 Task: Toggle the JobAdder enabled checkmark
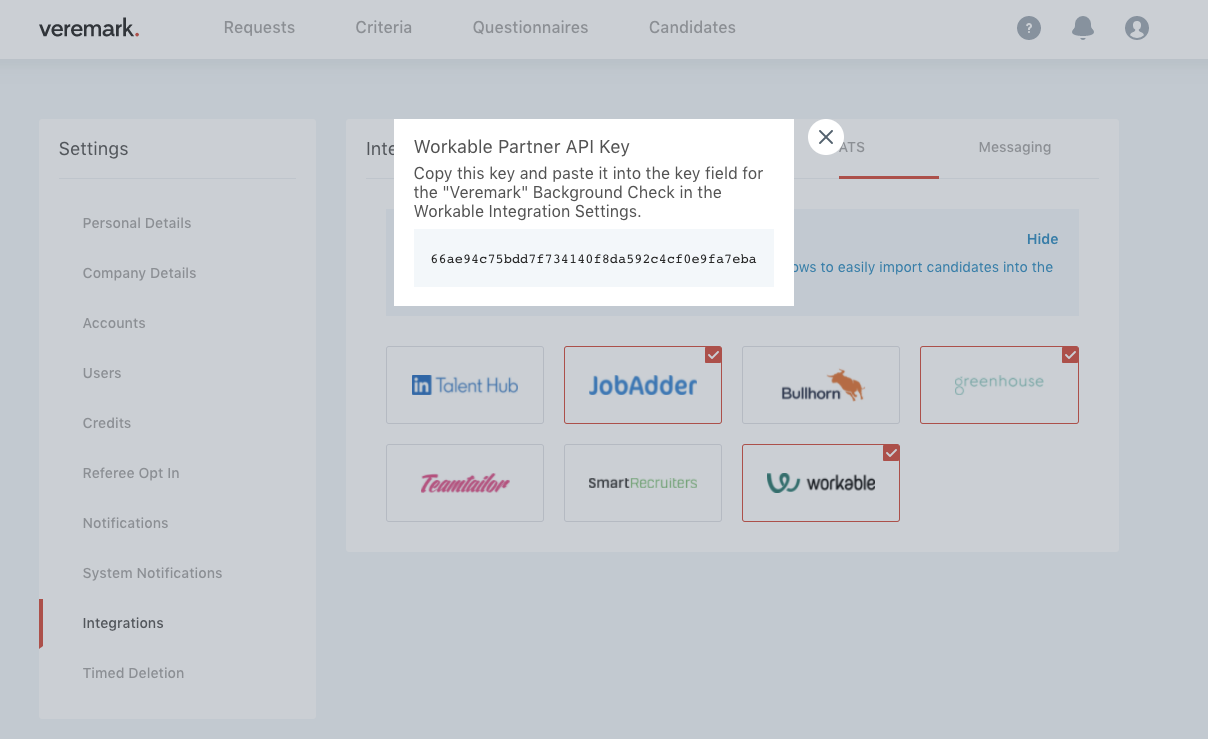(x=713, y=355)
